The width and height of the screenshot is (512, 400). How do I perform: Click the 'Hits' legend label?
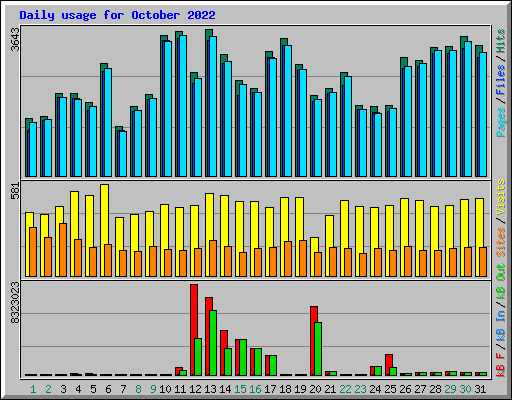point(501,41)
